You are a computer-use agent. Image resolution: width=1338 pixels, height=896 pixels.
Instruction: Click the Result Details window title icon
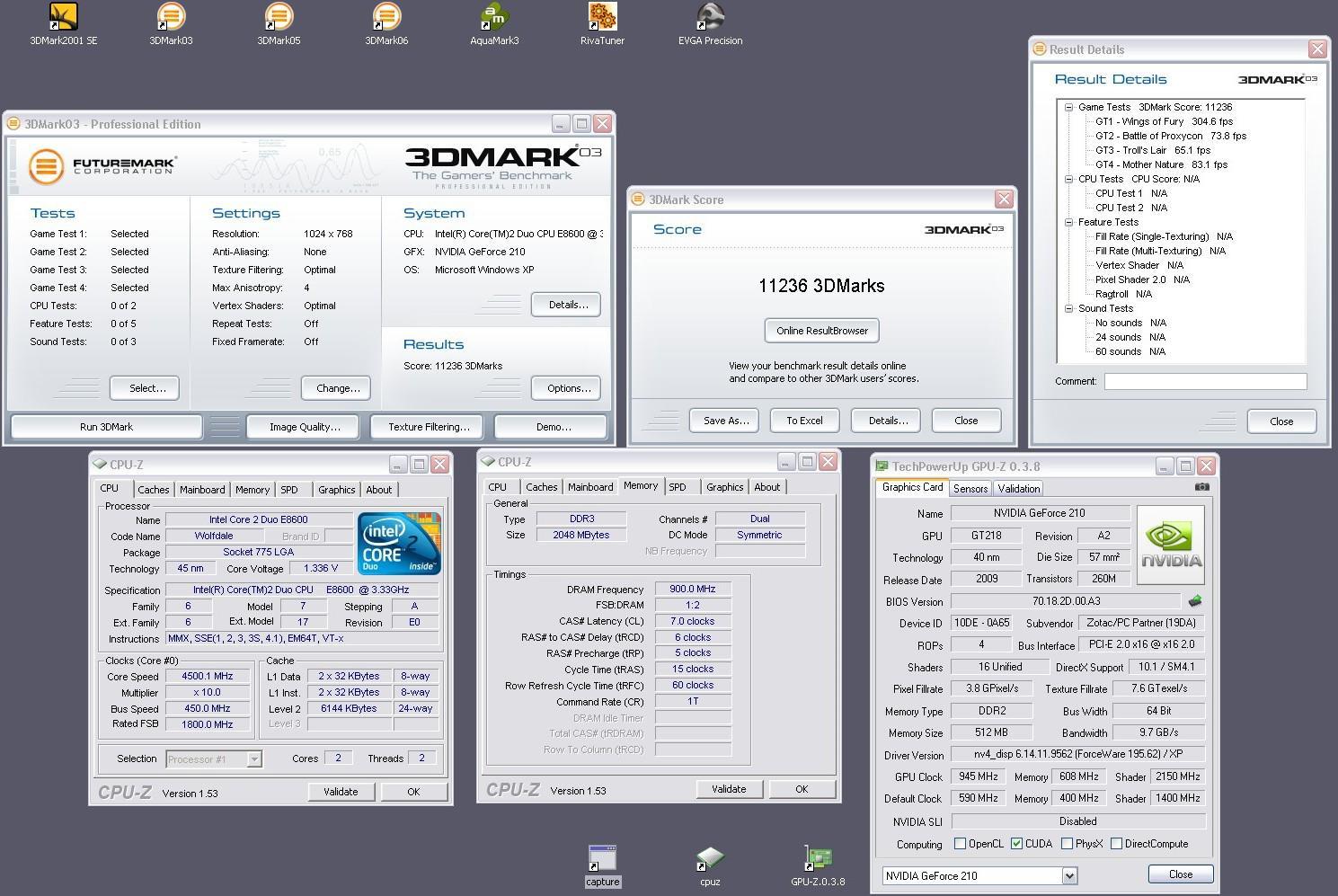[1040, 49]
